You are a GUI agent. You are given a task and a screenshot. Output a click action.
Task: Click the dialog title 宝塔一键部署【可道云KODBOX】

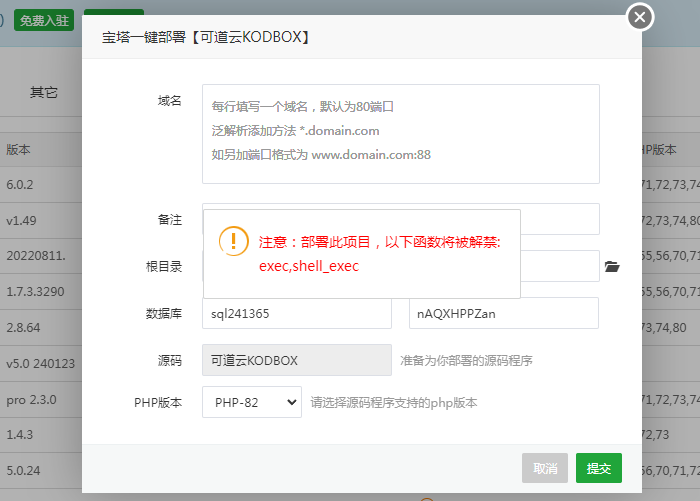pyautogui.click(x=206, y=37)
